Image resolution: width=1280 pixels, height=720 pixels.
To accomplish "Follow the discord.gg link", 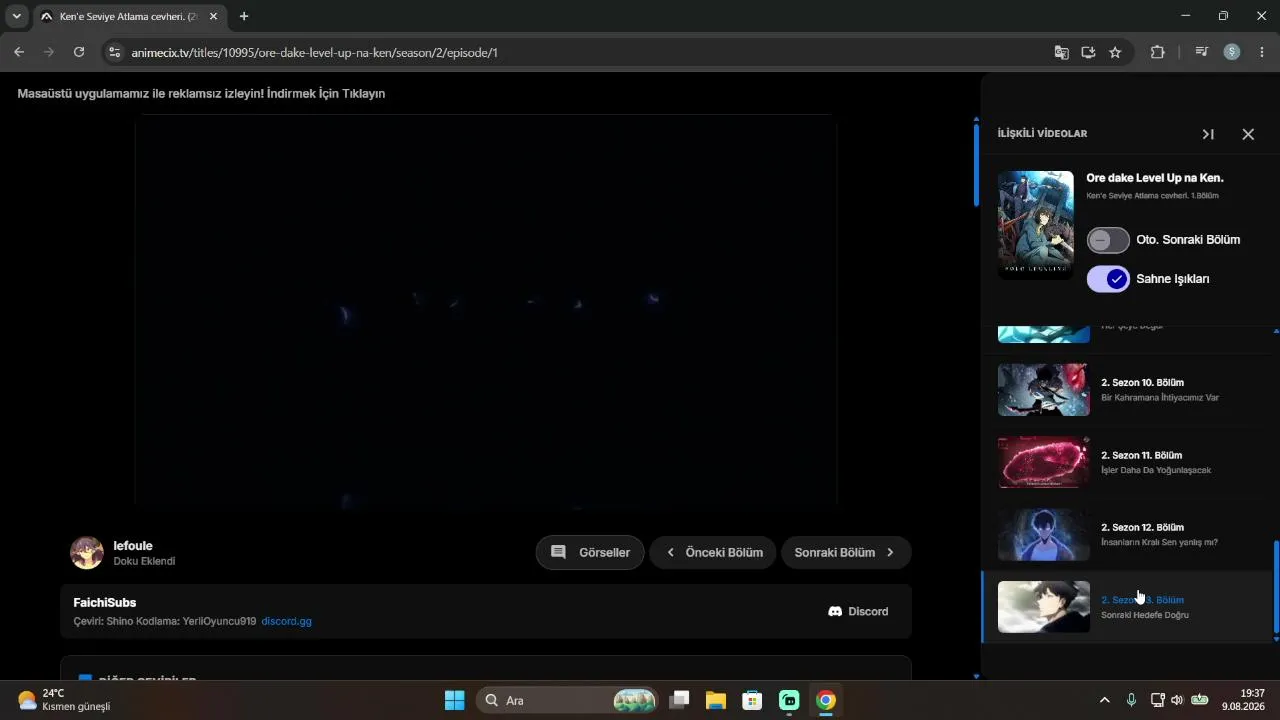I will tap(286, 621).
